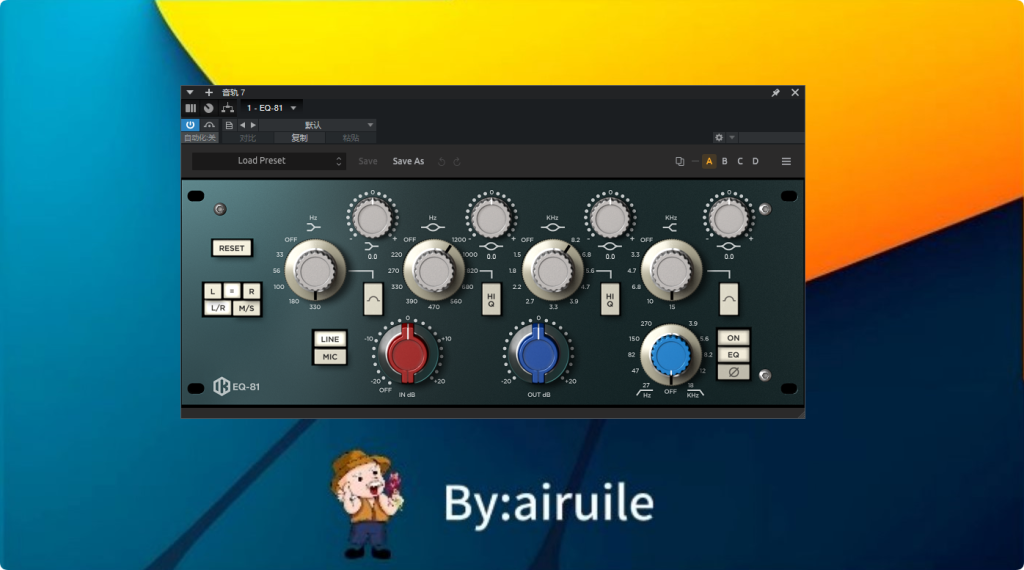Toggle the high band bell shape button
The image size is (1024, 570).
click(x=729, y=299)
